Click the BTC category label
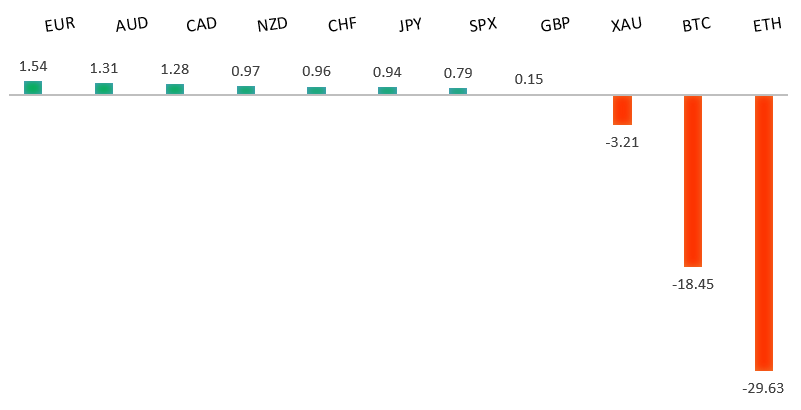Viewport: 801px width, 410px height. (x=696, y=25)
